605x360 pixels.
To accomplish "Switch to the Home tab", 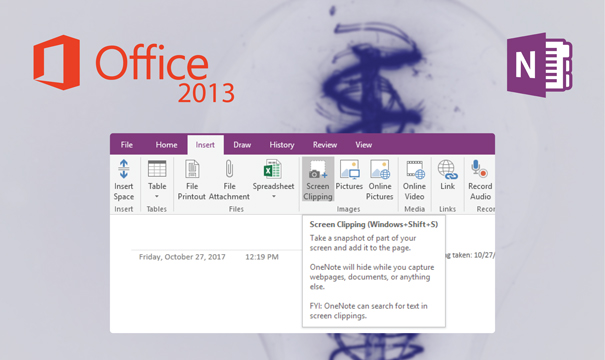I will (x=166, y=145).
